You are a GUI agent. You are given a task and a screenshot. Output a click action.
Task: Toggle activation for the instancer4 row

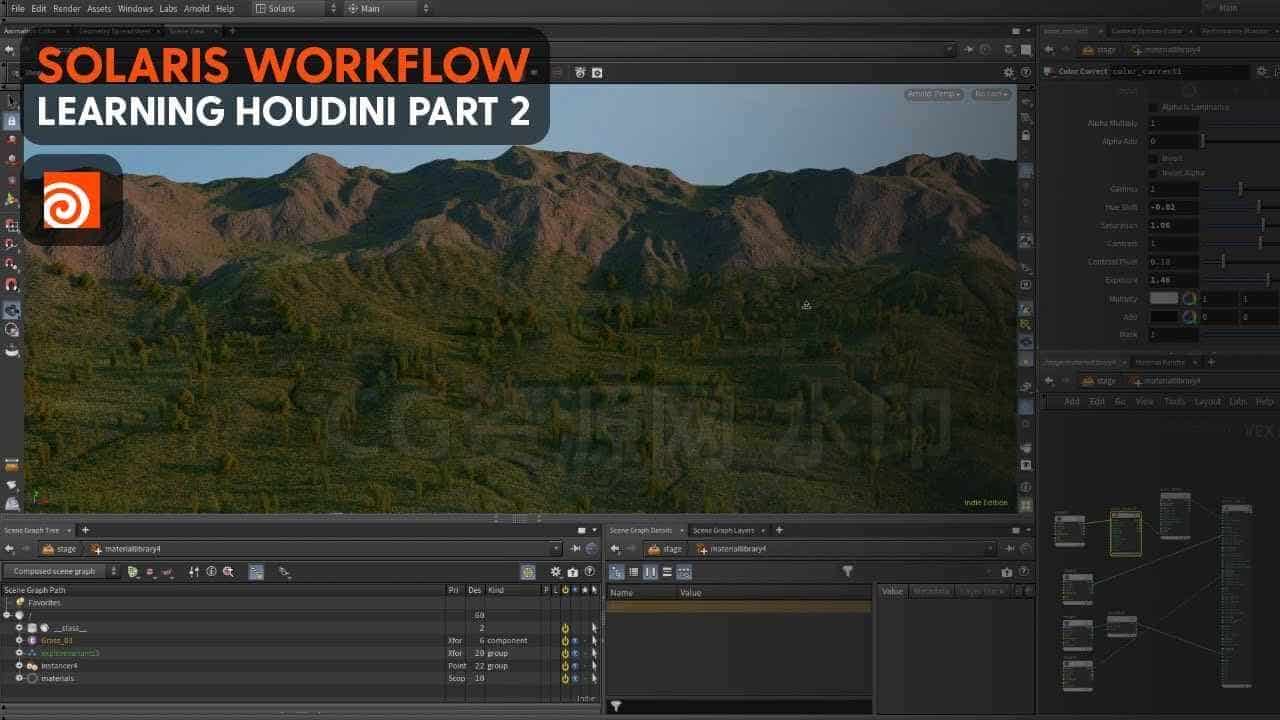565,666
